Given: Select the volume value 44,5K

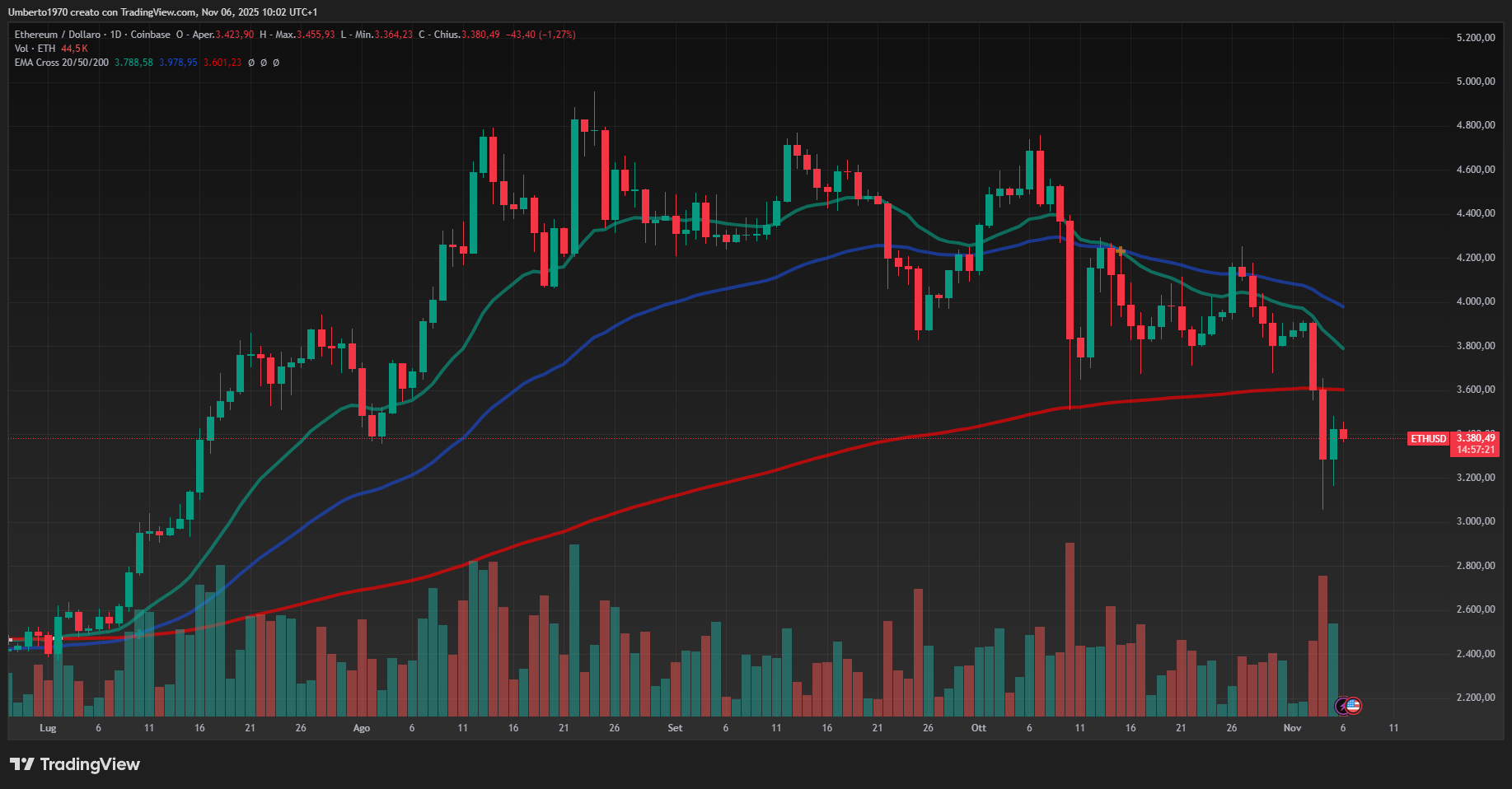Looking at the screenshot, I should coord(74,49).
